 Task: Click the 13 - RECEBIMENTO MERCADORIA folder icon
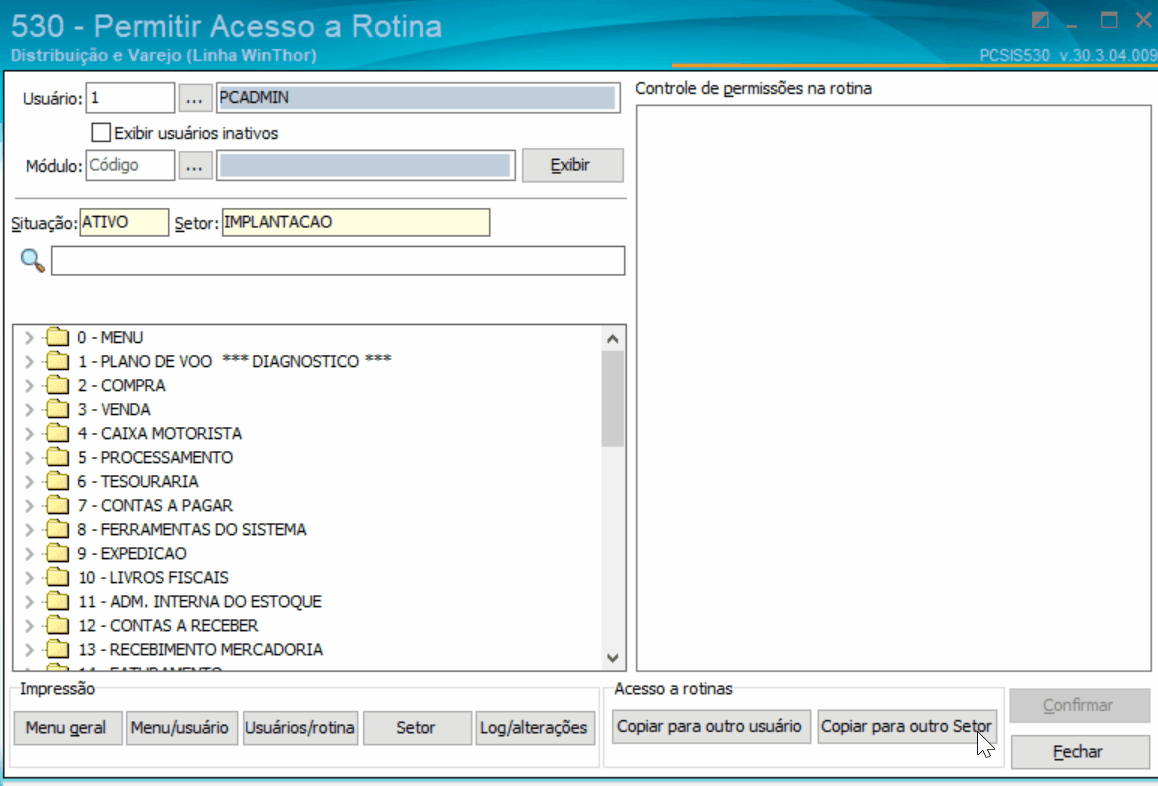[x=57, y=649]
